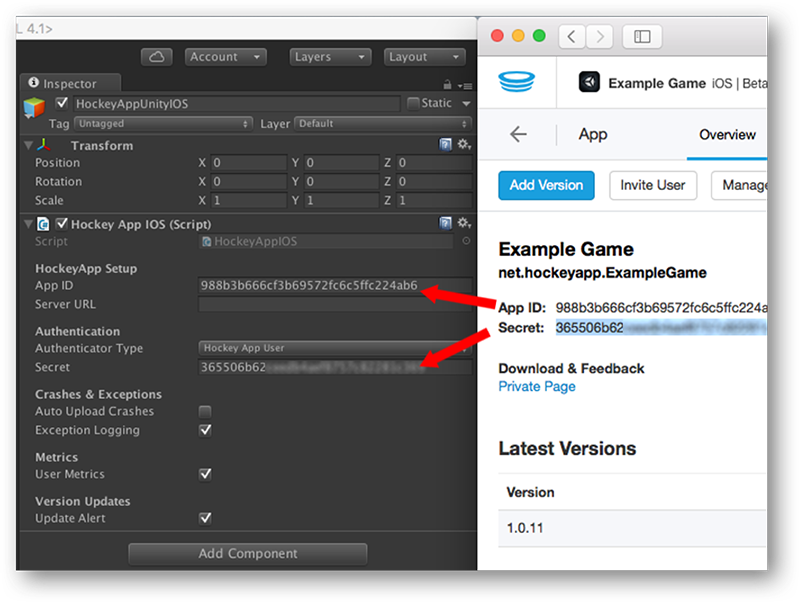
Task: Select the App tab in HockeyApp
Action: pos(593,135)
